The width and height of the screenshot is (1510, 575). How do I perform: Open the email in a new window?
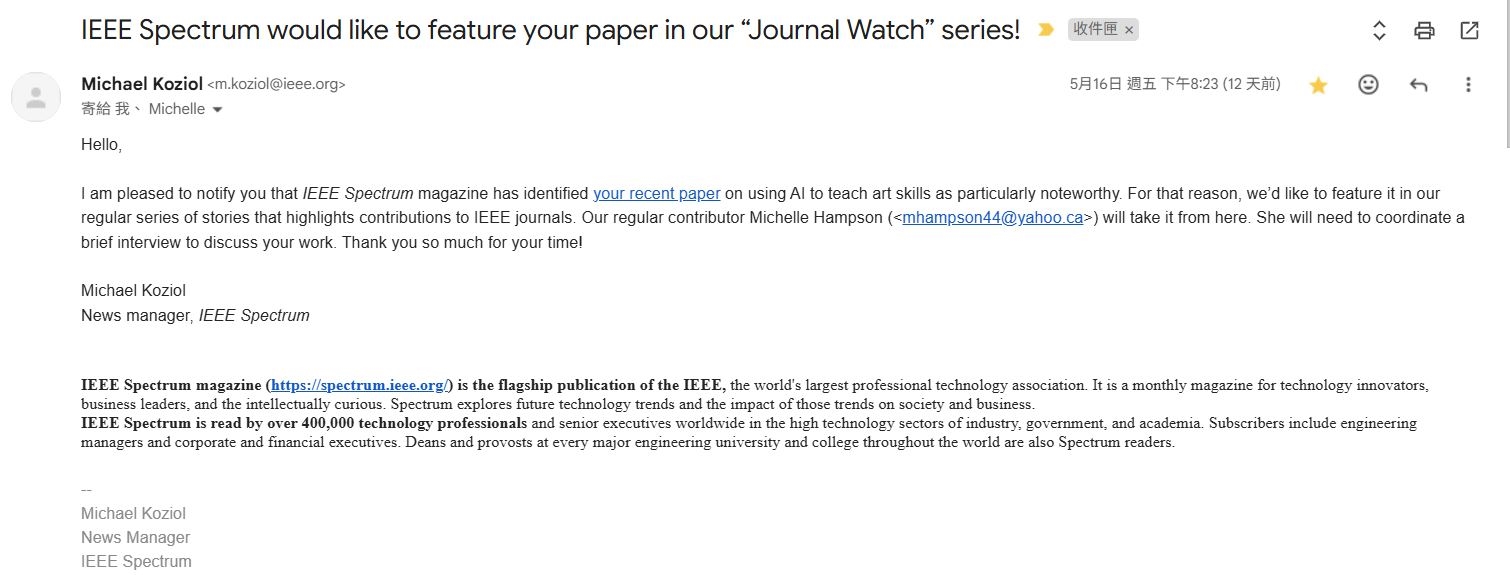1469,30
